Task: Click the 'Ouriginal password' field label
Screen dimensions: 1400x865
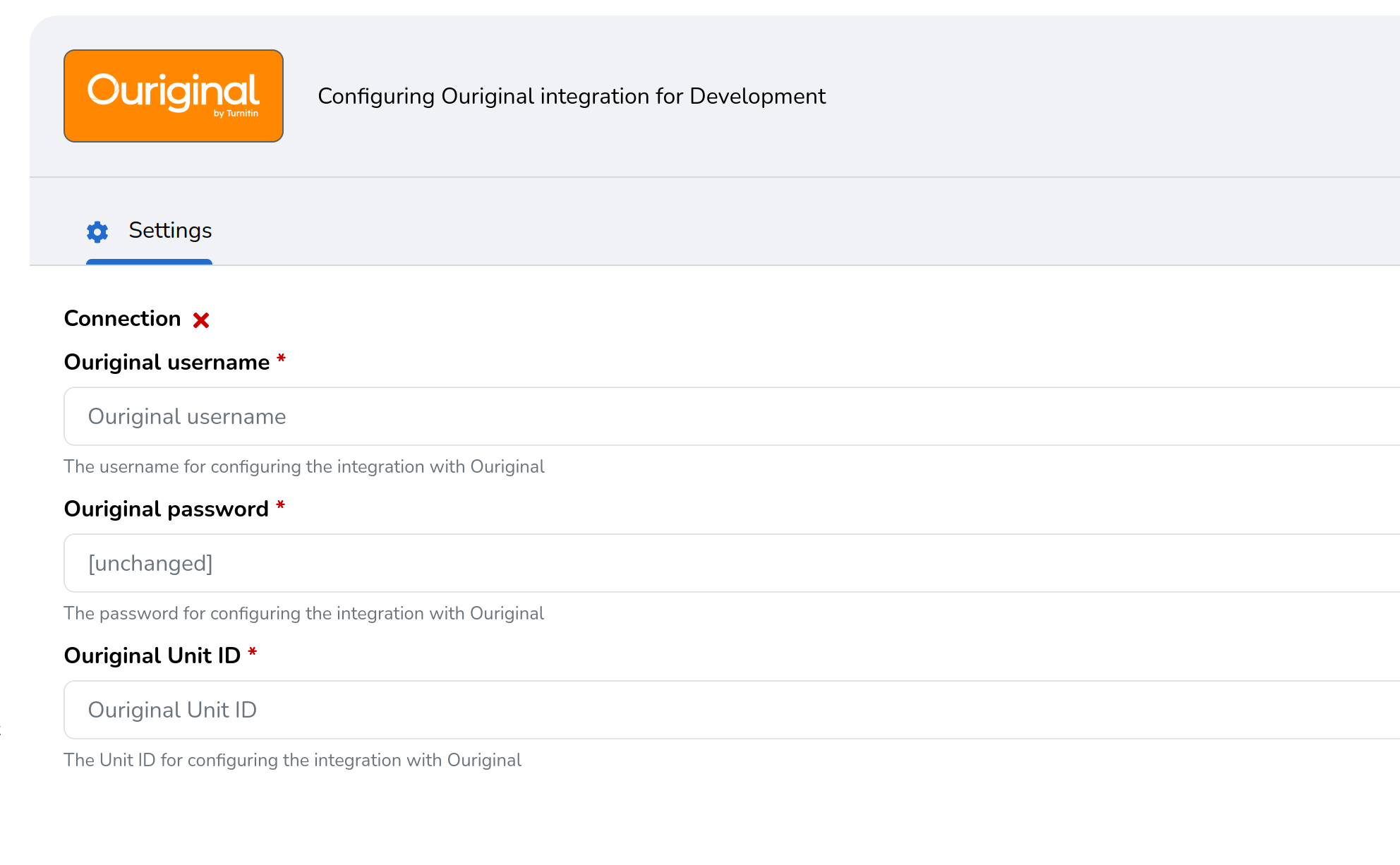Action: coord(167,509)
